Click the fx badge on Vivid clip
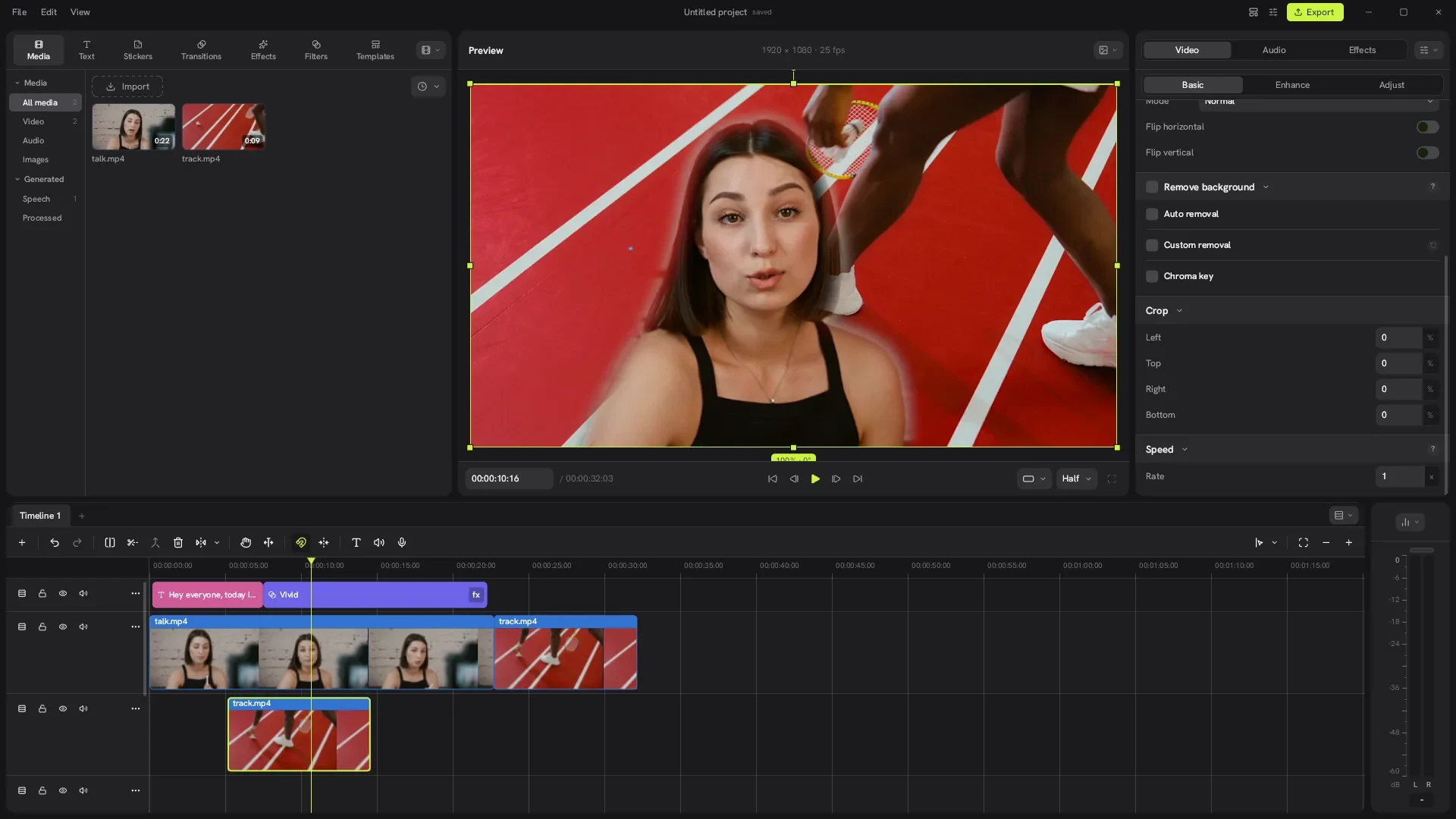Viewport: 1456px width, 819px height. (x=476, y=595)
